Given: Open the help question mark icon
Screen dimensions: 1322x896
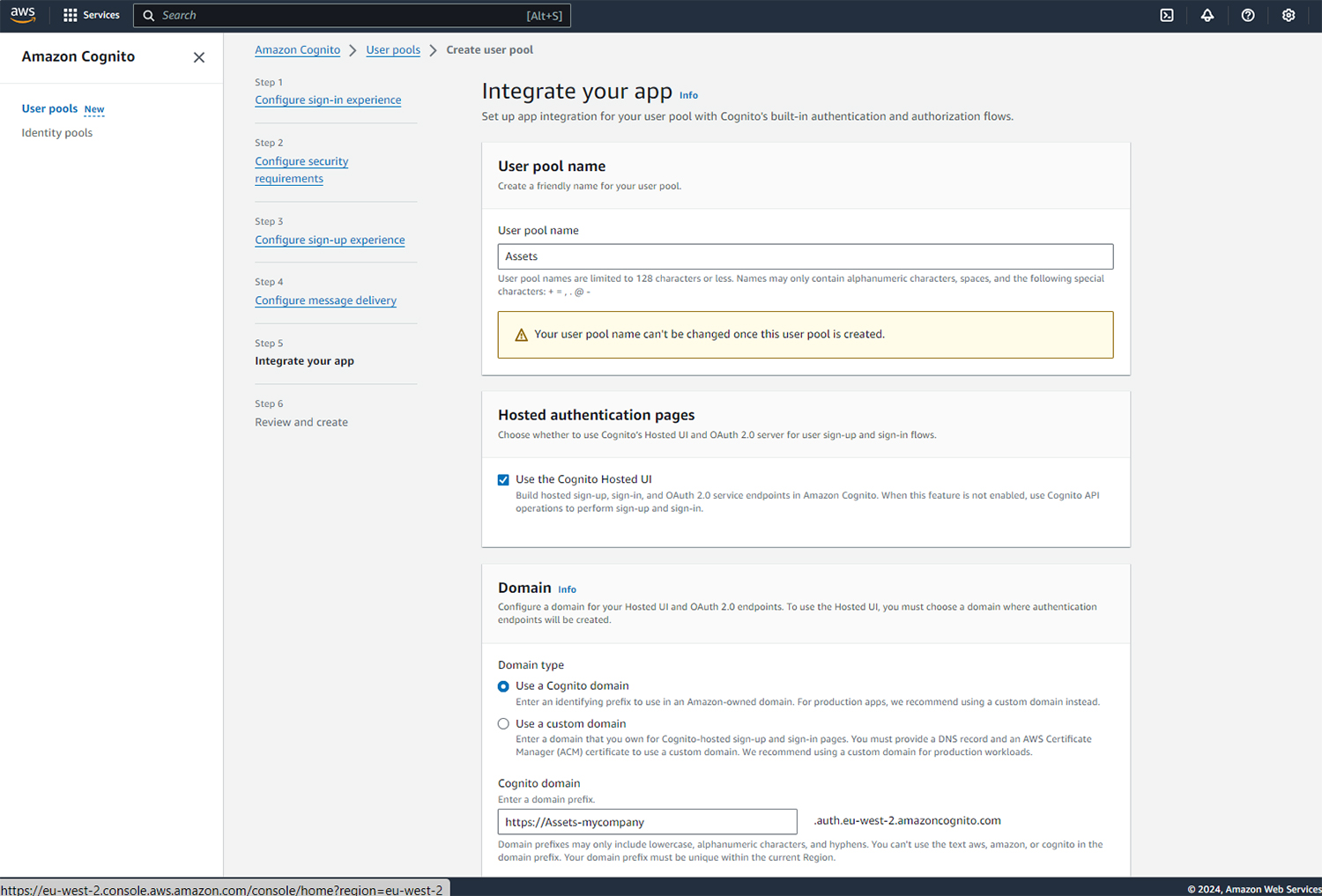Looking at the screenshot, I should tap(1248, 15).
